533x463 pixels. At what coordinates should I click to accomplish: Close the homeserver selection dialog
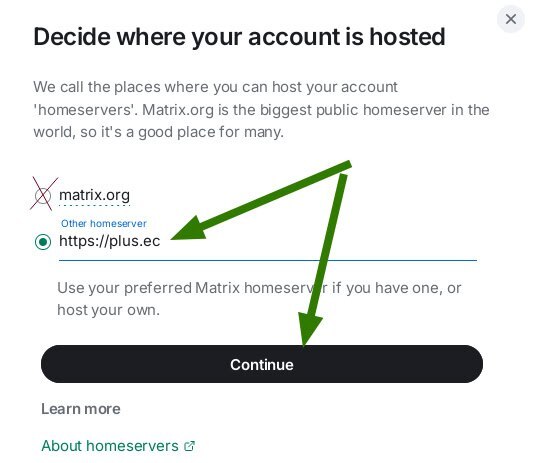click(511, 19)
